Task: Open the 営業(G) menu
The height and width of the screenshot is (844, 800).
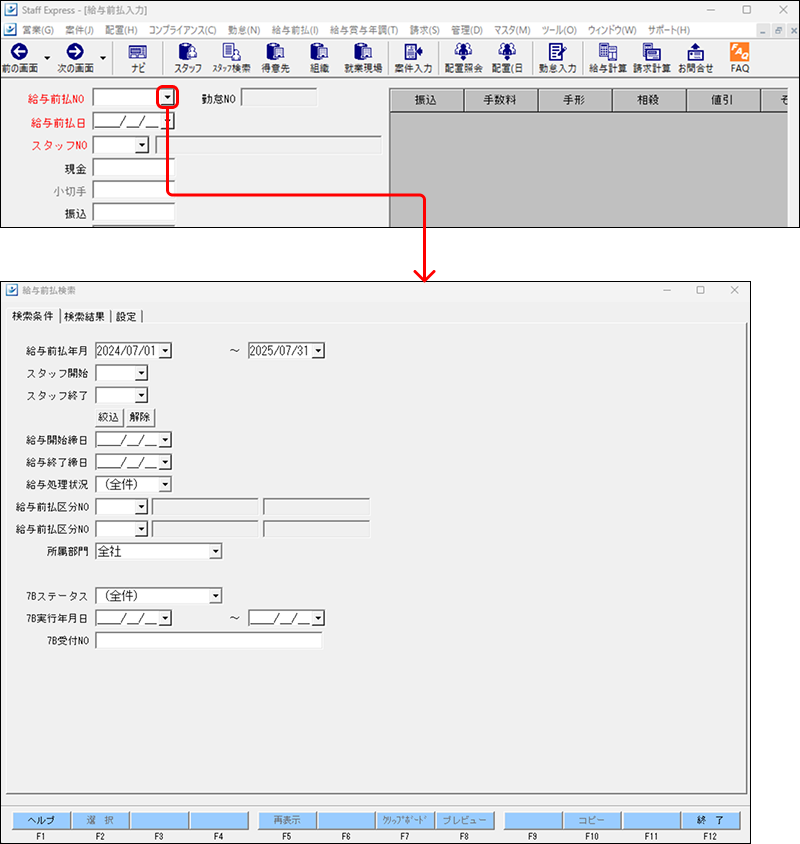Action: point(38,30)
